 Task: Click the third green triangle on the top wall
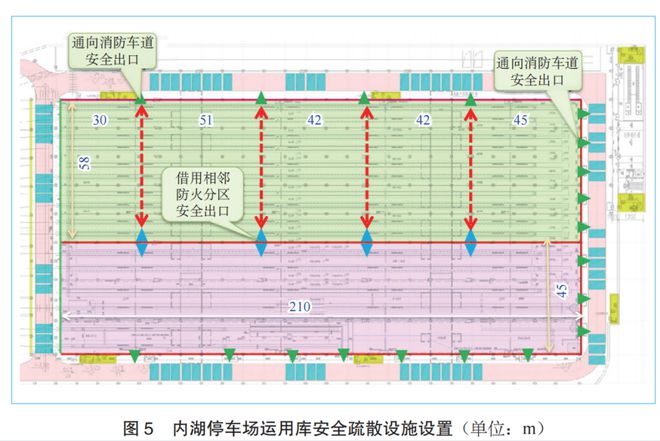pyautogui.click(x=365, y=98)
